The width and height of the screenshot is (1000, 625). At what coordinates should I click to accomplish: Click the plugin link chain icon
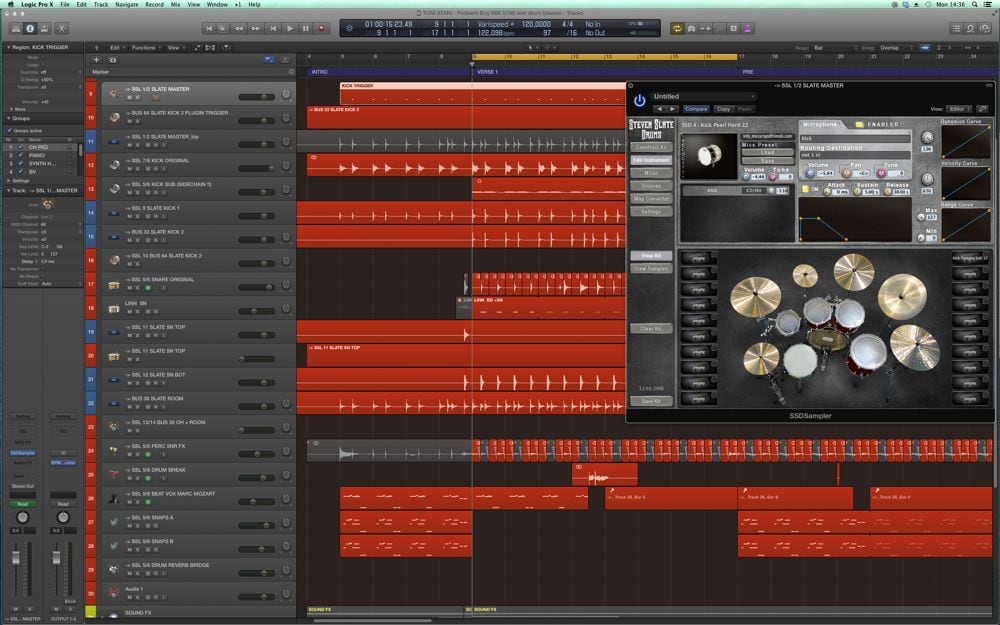coord(983,109)
